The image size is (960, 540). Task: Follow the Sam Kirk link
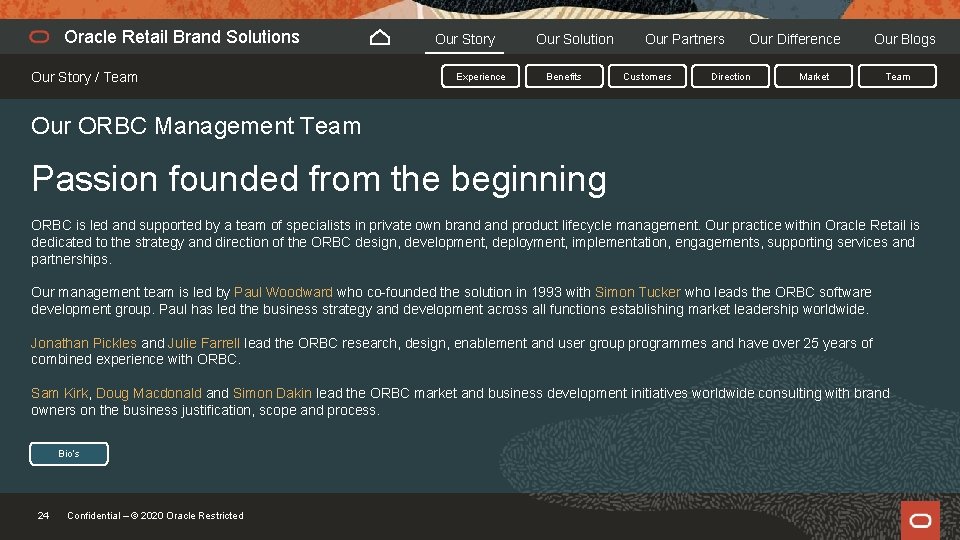click(x=59, y=393)
